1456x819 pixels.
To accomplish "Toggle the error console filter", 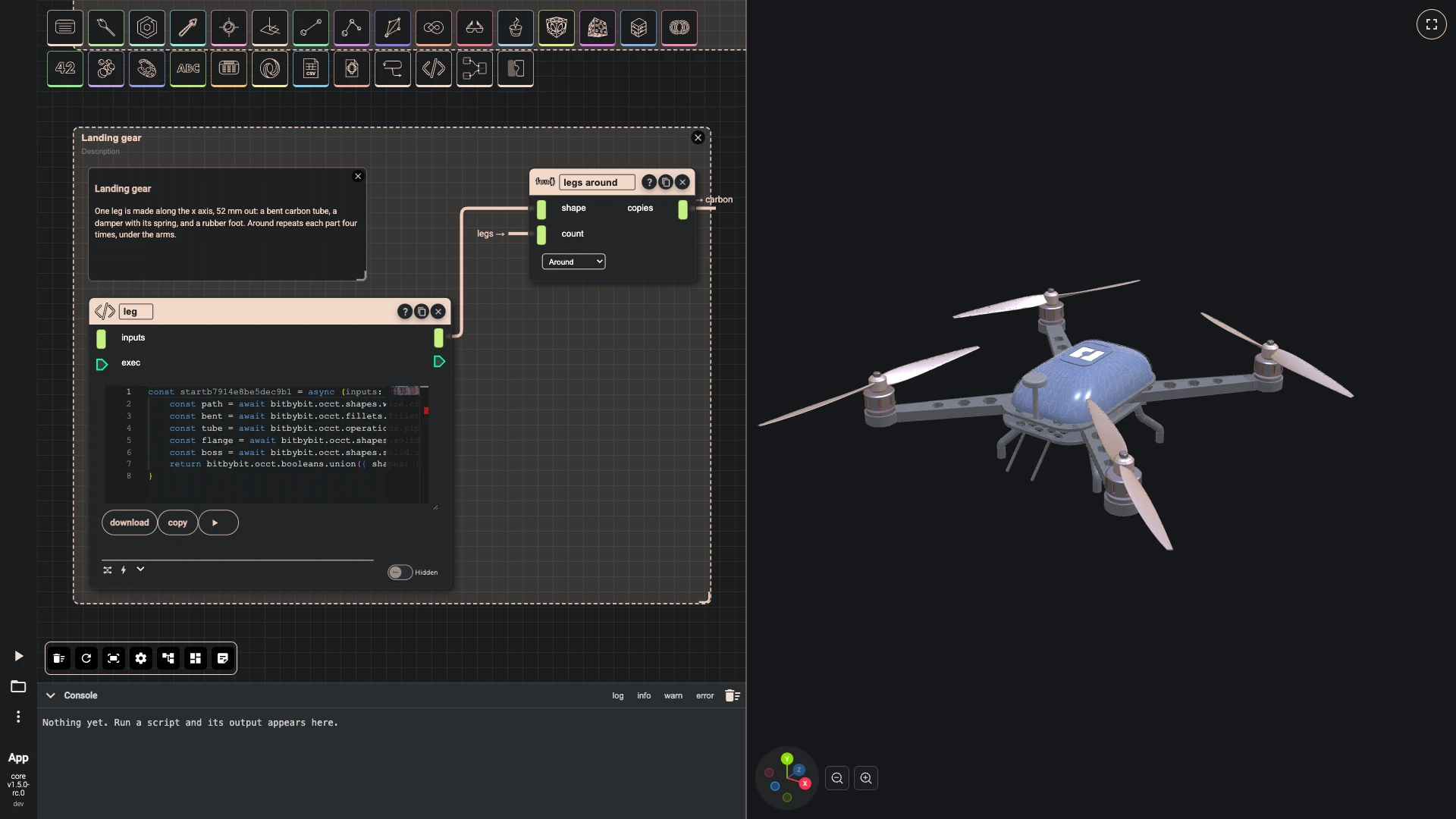I will click(705, 695).
